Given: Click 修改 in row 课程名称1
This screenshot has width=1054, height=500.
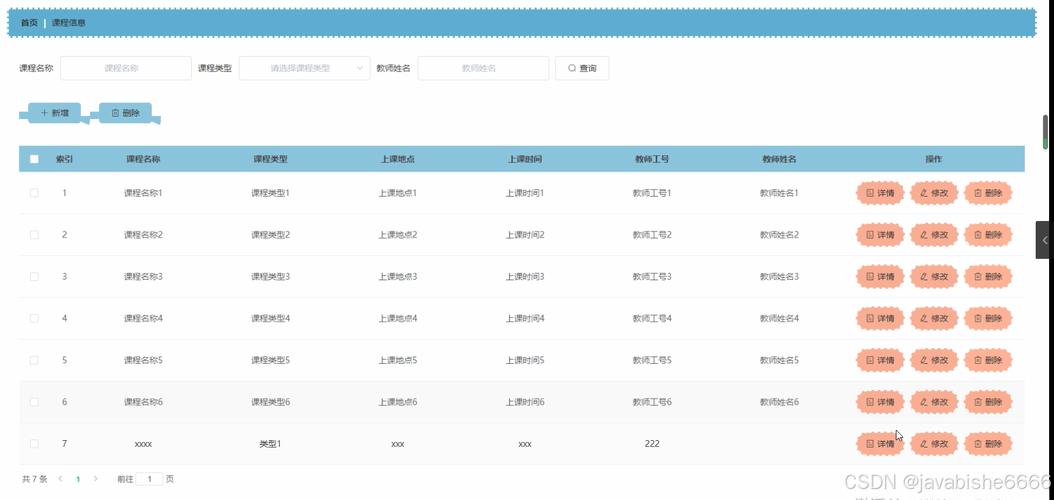Looking at the screenshot, I should 934,193.
